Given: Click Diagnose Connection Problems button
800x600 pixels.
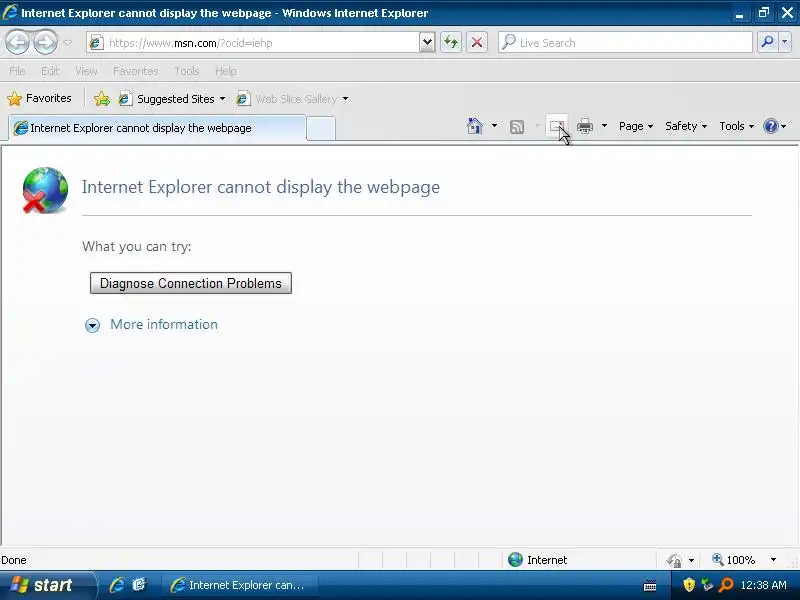Looking at the screenshot, I should tap(191, 283).
